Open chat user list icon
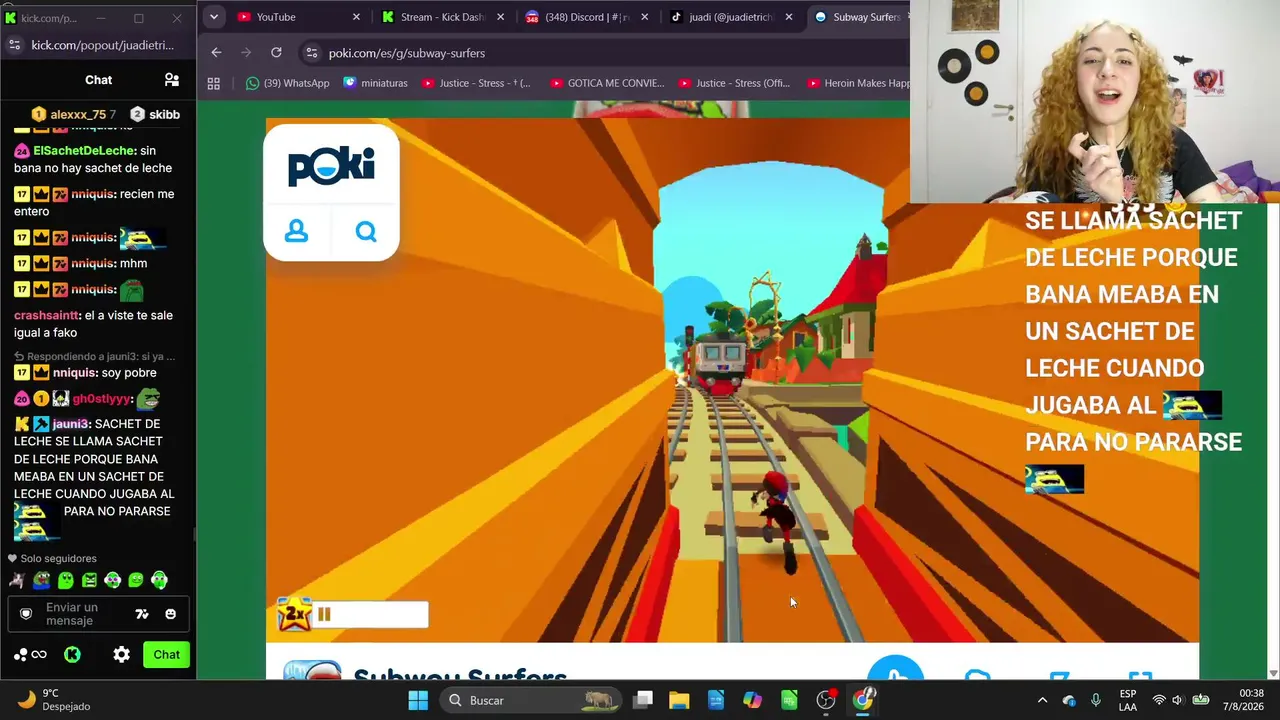The image size is (1280, 720). [x=172, y=80]
